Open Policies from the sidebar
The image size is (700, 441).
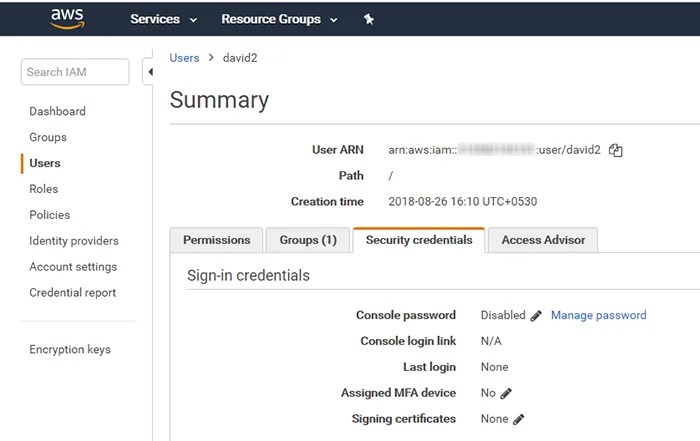50,215
